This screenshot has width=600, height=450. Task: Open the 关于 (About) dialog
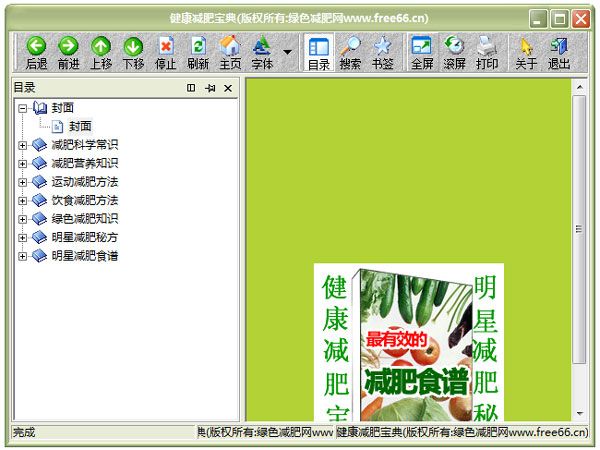tap(526, 53)
